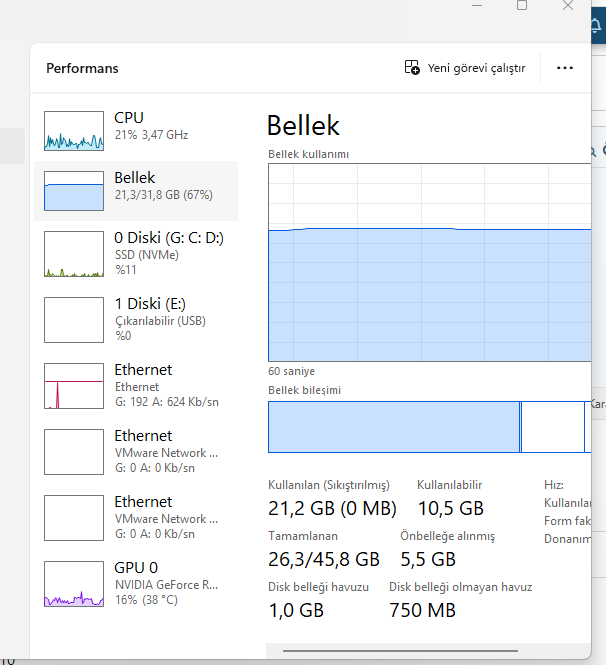The image size is (606, 665).
Task: Select the CPU entry label
Action: [129, 118]
